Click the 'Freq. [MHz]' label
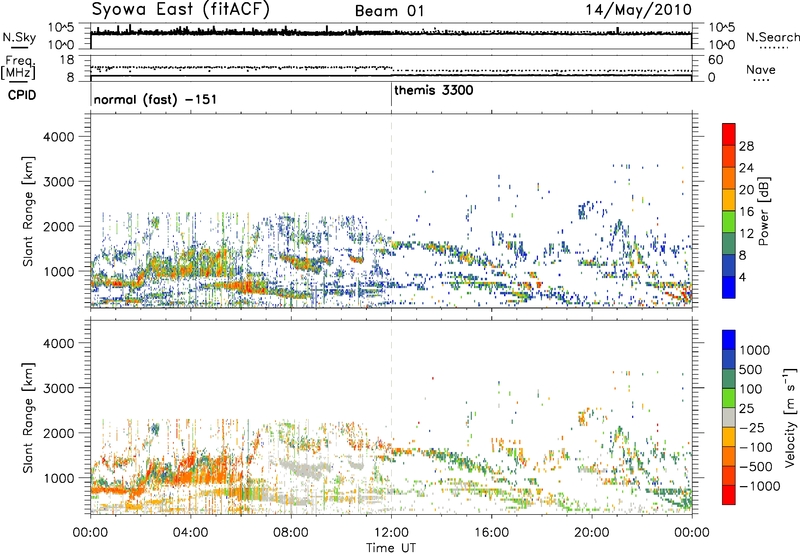The image size is (800, 554). (x=18, y=67)
